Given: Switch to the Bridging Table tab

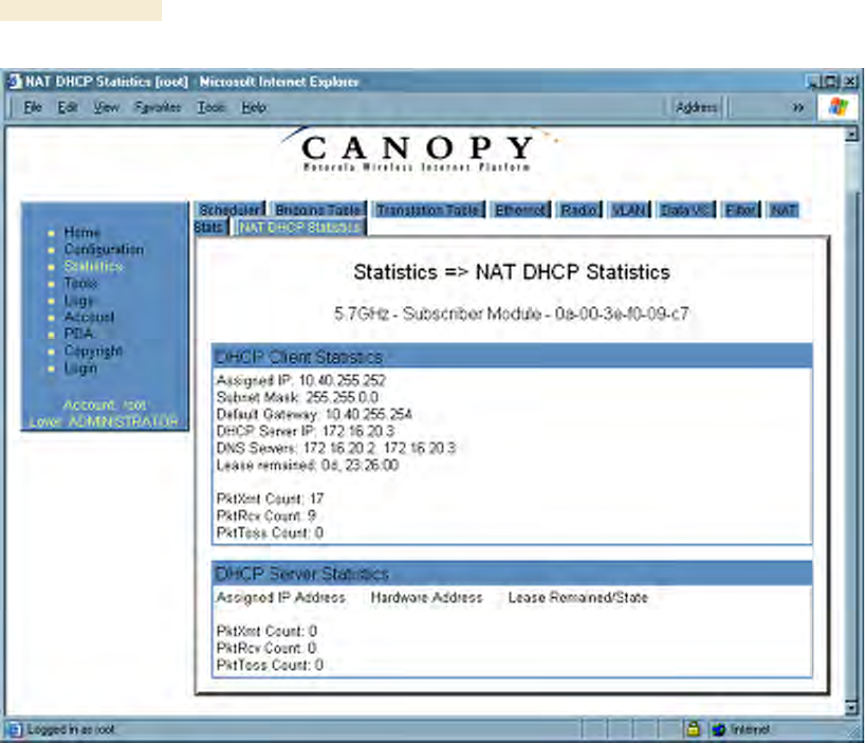Looking at the screenshot, I should tap(318, 210).
